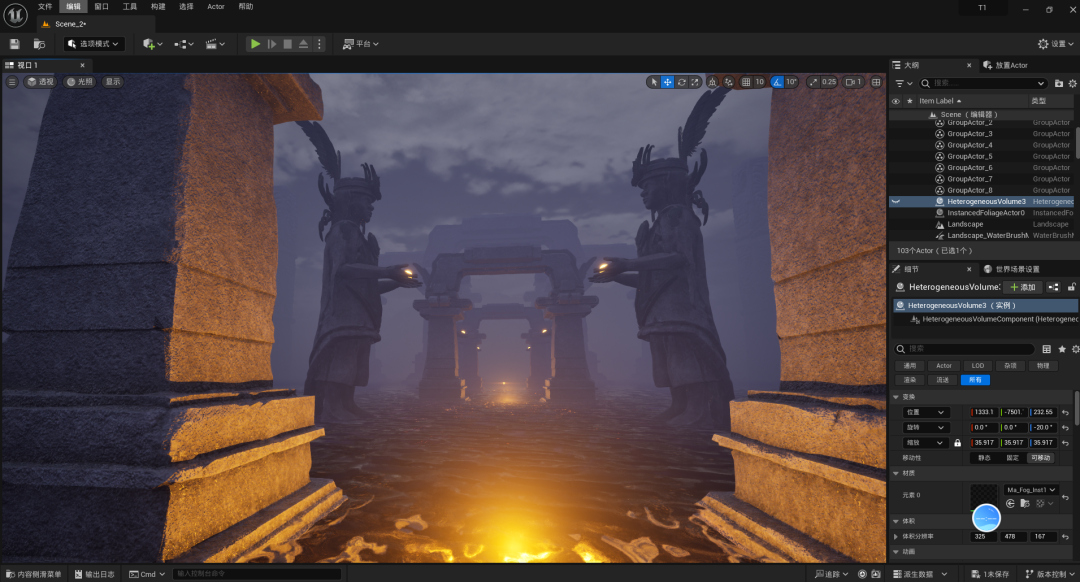Screen dimensions: 1080x582
Task: Toggle the world/local coordinate system icon
Action: [x=712, y=82]
